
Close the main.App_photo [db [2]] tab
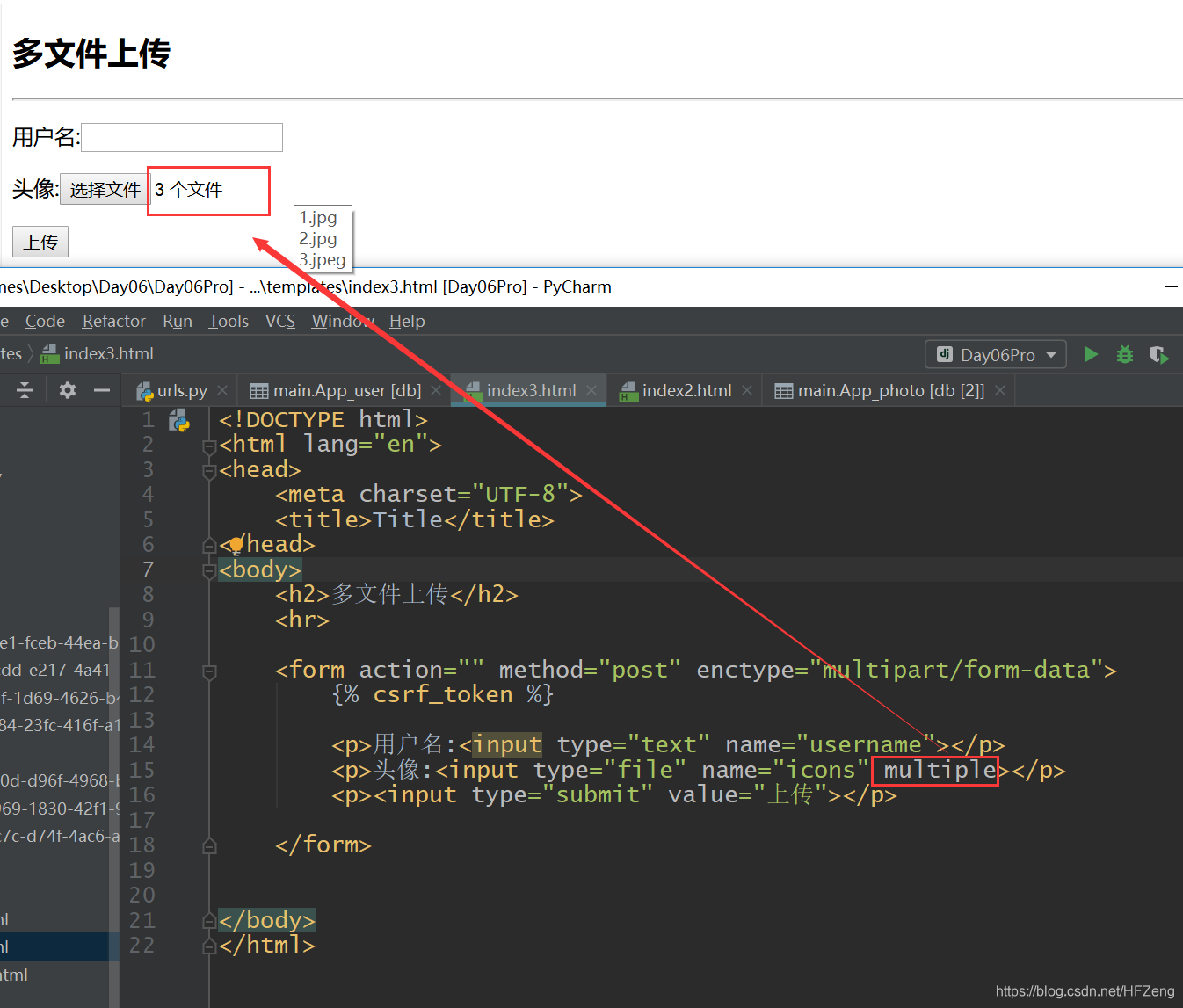point(1000,390)
